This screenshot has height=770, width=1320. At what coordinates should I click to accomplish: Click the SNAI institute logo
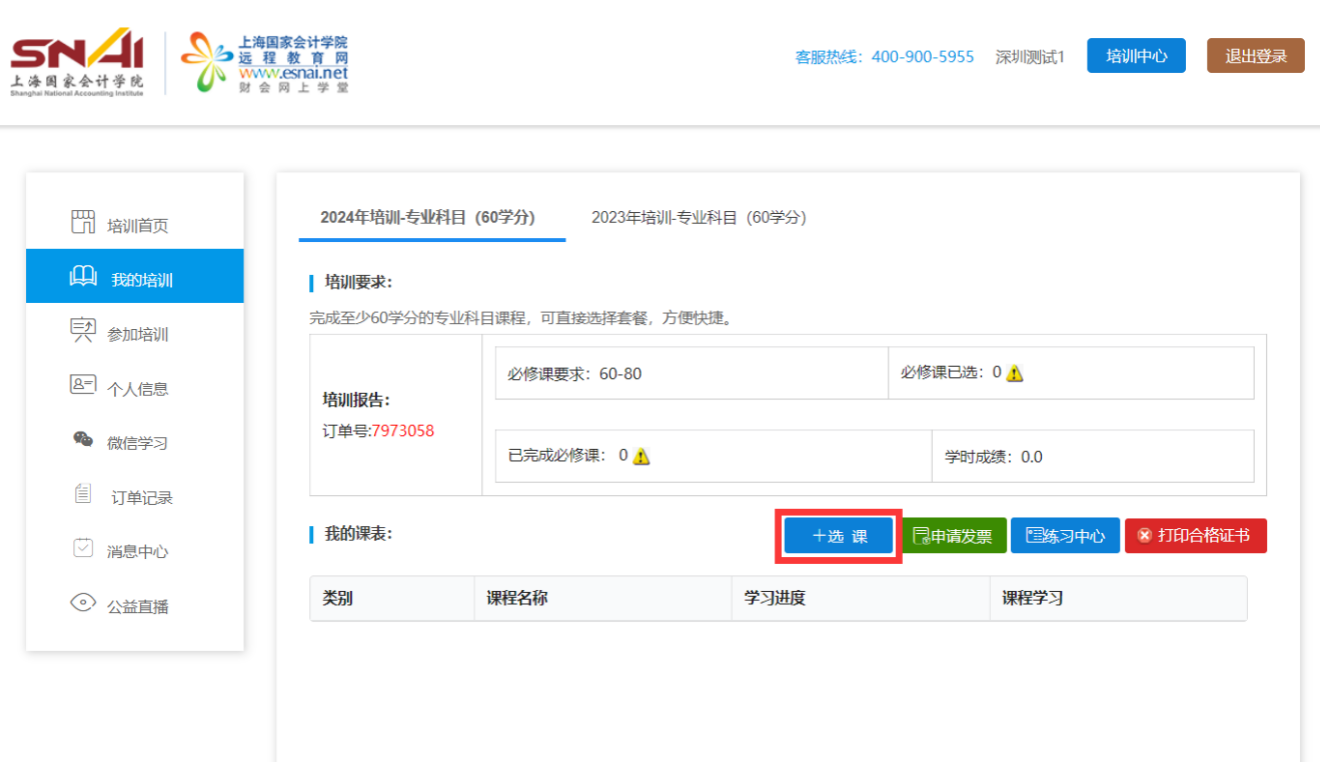[77, 62]
